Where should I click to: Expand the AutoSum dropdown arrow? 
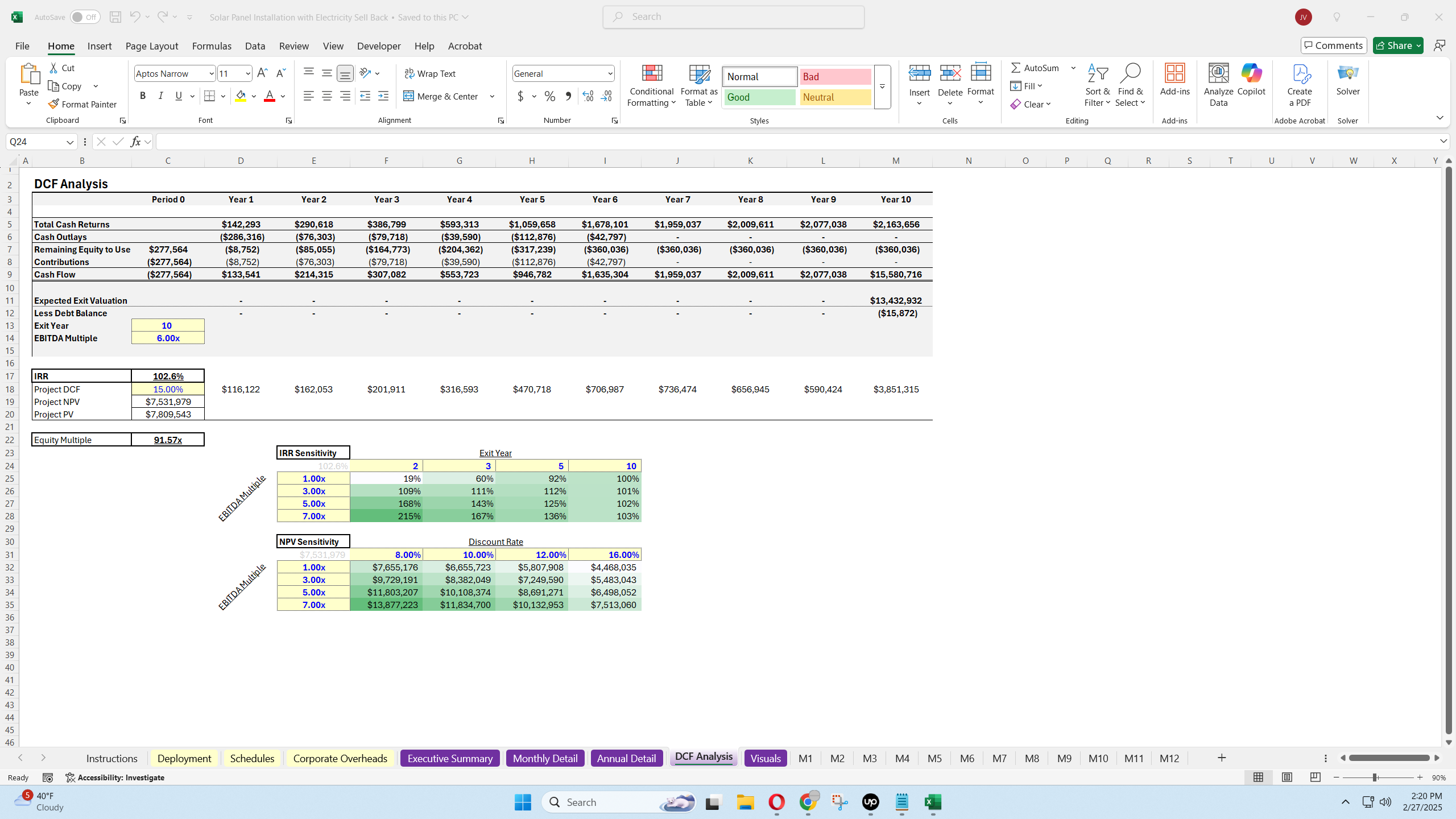1073,68
